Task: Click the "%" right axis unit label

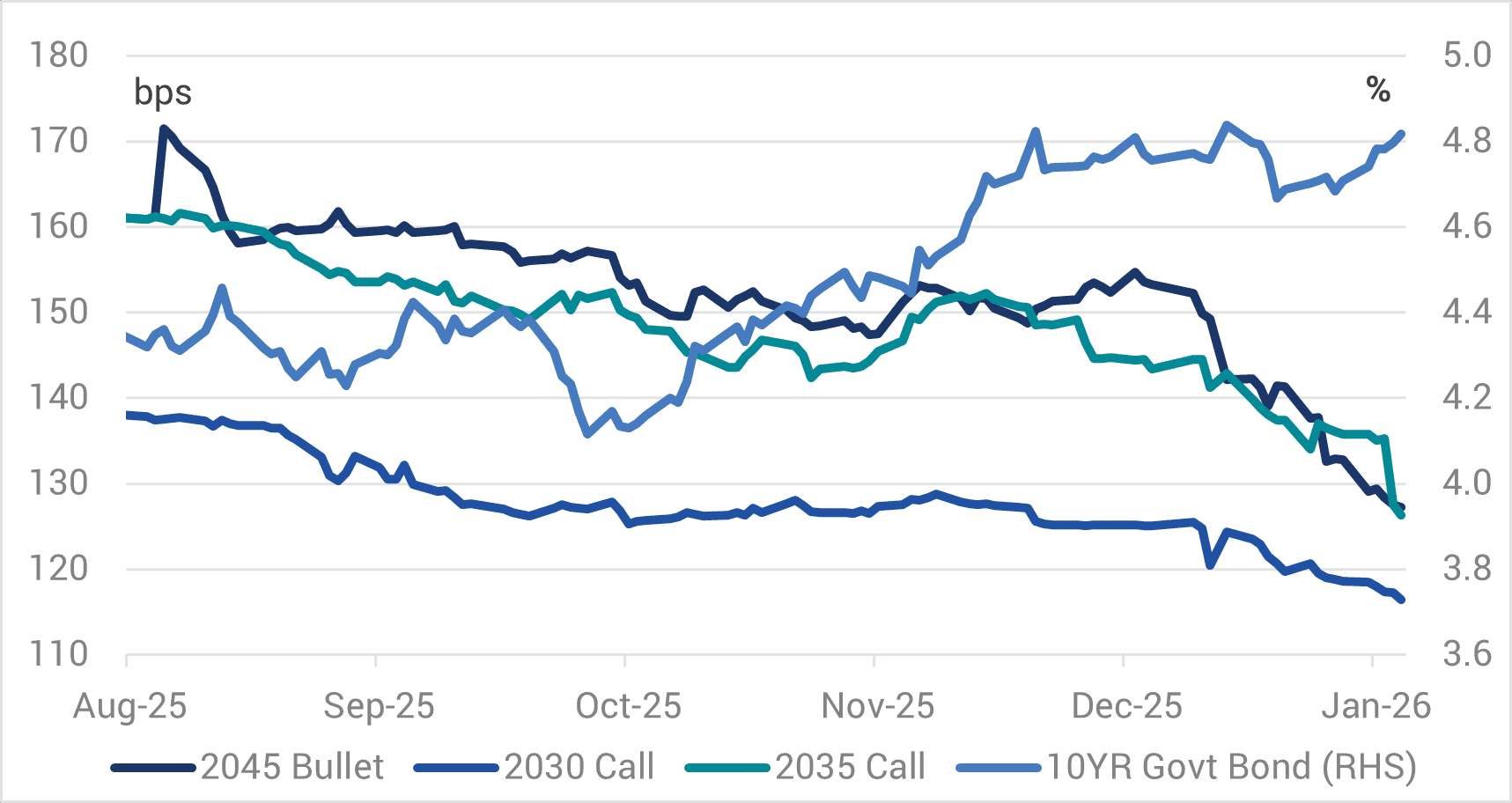Action: pos(1378,90)
